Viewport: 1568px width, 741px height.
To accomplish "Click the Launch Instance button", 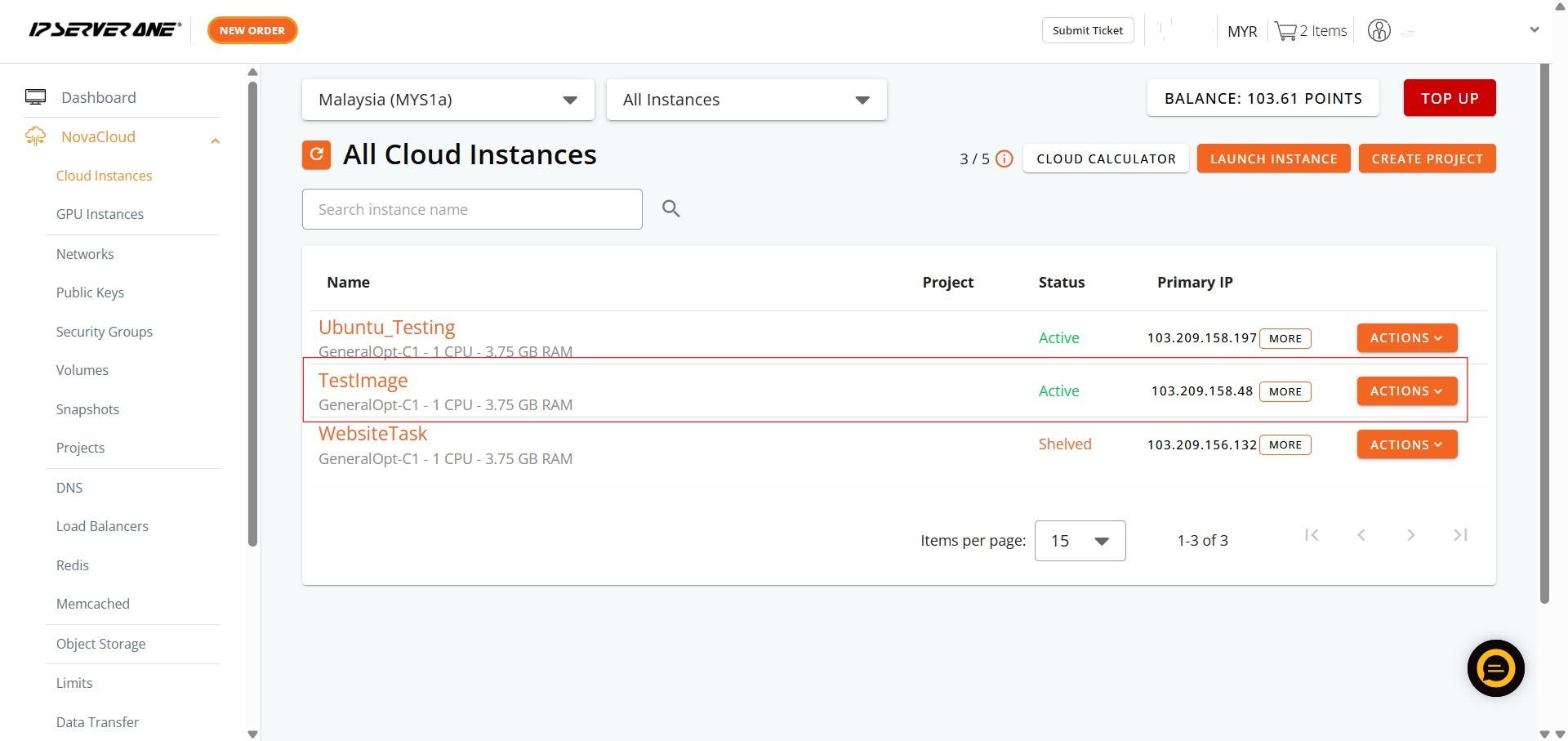I will tap(1272, 158).
